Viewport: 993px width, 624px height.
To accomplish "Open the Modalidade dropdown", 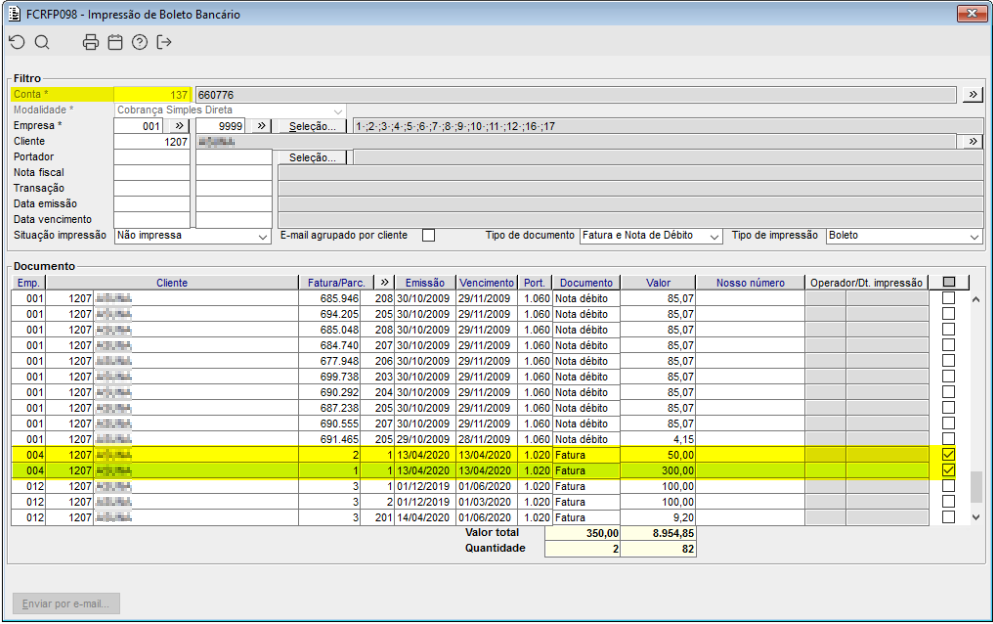I will point(338,110).
